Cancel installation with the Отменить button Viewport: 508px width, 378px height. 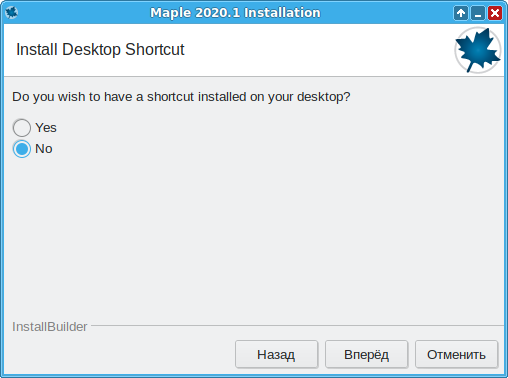pos(456,354)
